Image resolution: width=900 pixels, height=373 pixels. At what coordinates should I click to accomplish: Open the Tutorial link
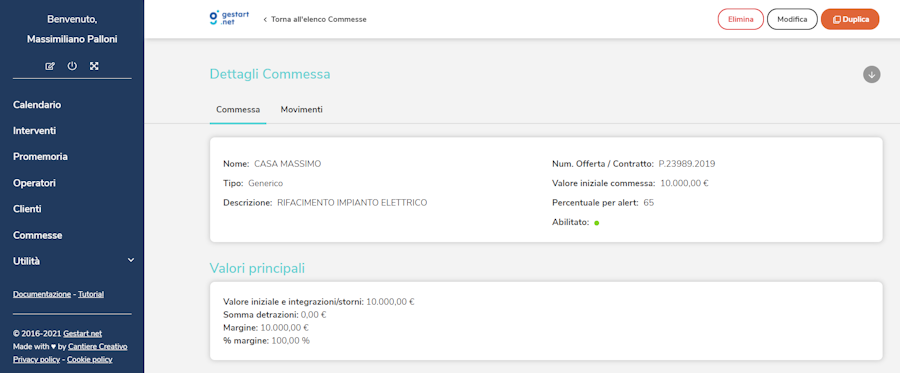[x=91, y=294]
